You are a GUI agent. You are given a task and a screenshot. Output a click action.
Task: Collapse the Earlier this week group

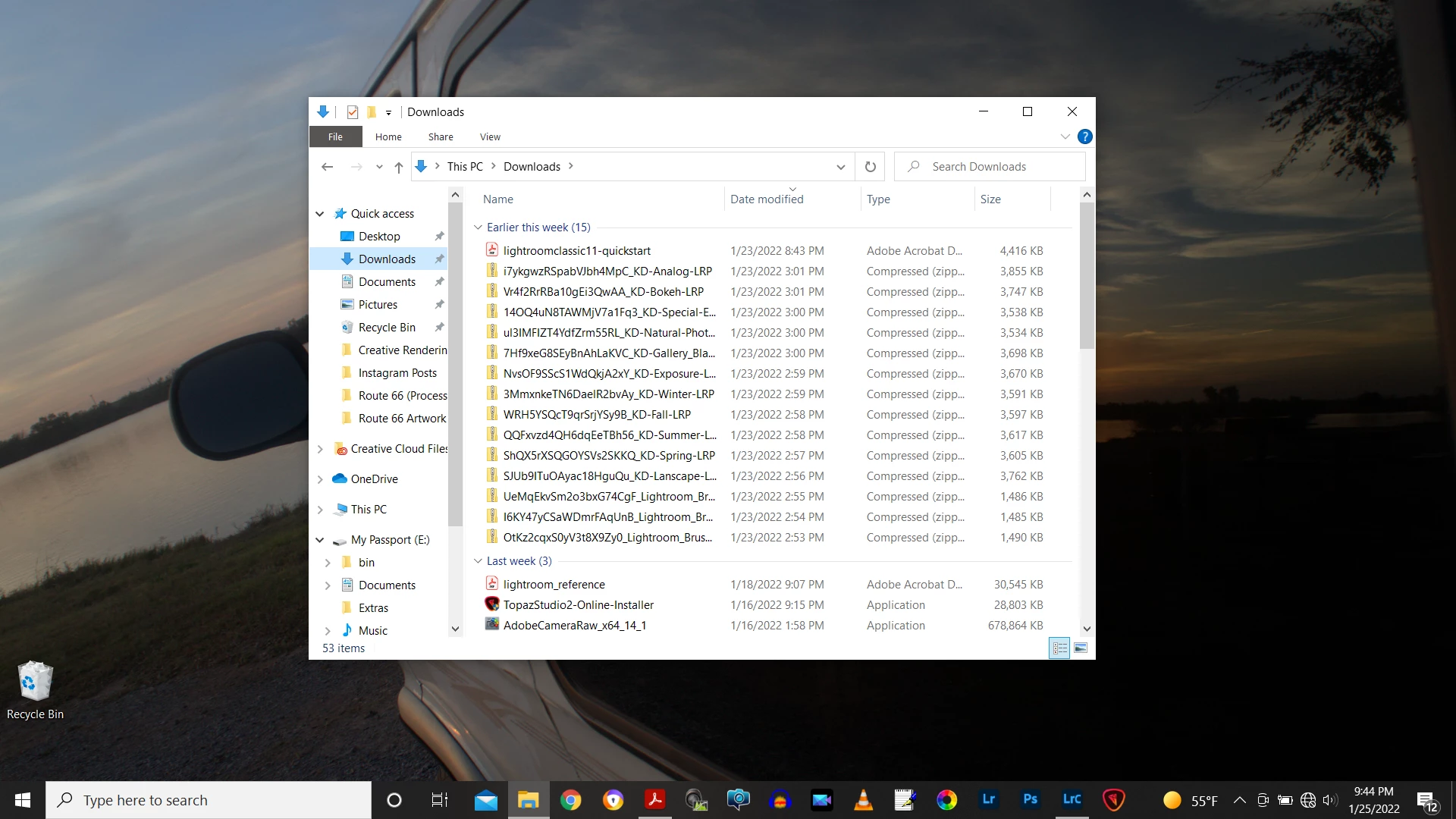tap(479, 227)
